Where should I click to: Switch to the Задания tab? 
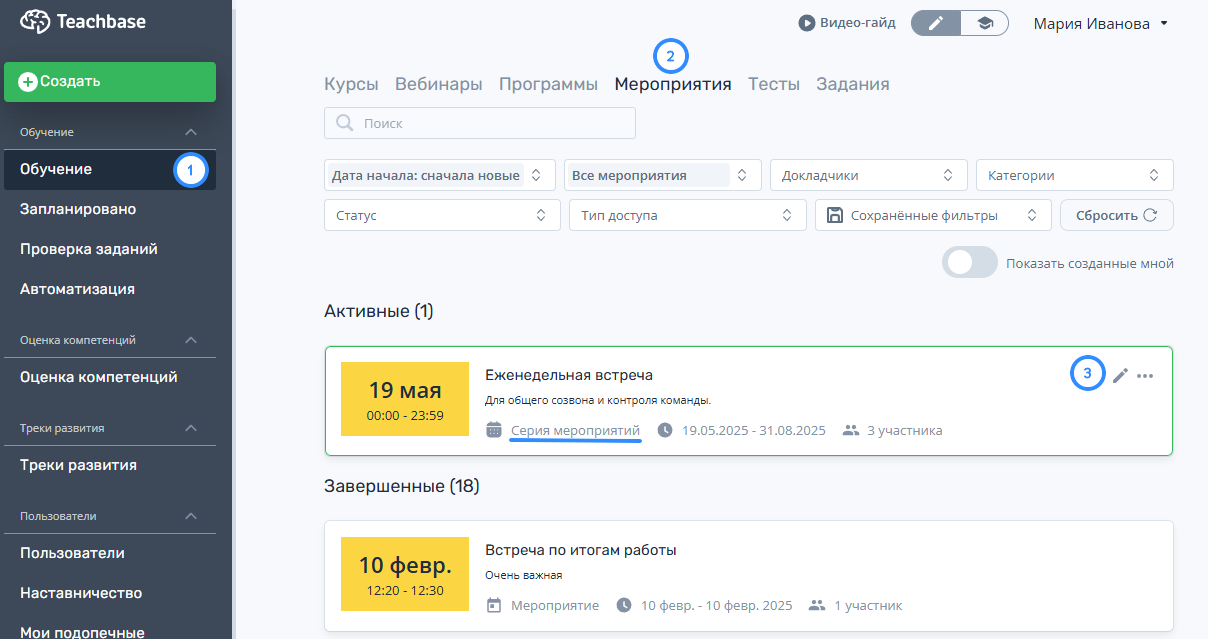point(853,84)
